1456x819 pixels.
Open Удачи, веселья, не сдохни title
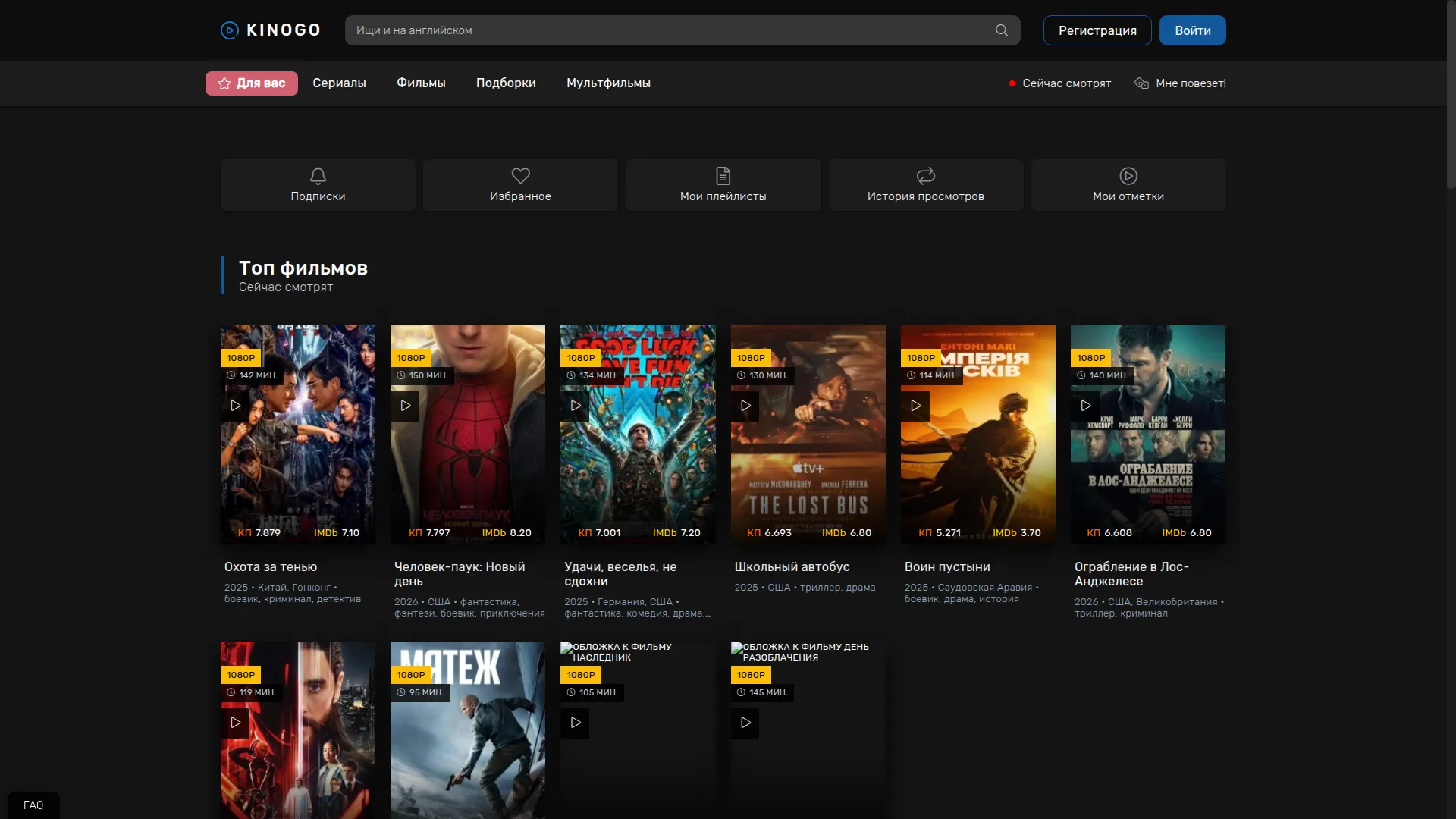pos(620,574)
